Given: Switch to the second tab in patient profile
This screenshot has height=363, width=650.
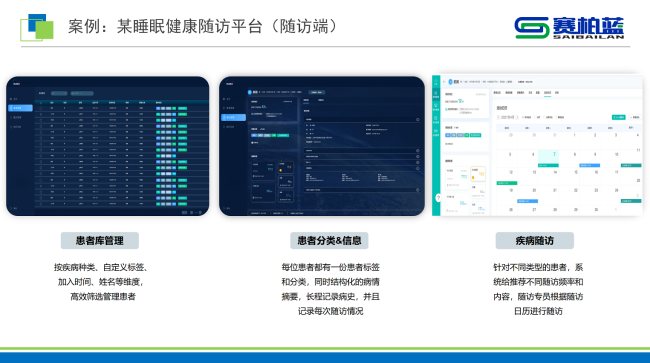Looking at the screenshot, I should pyautogui.click(x=321, y=100).
